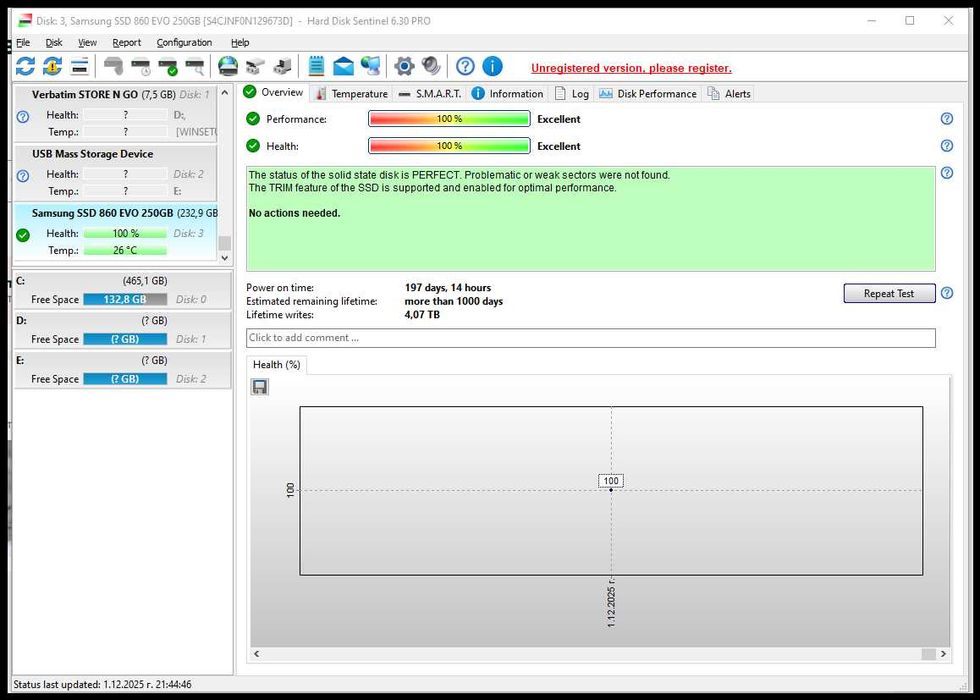Click the health graph horizontal scrollbar thumb
The width and height of the screenshot is (980, 700).
(x=928, y=654)
